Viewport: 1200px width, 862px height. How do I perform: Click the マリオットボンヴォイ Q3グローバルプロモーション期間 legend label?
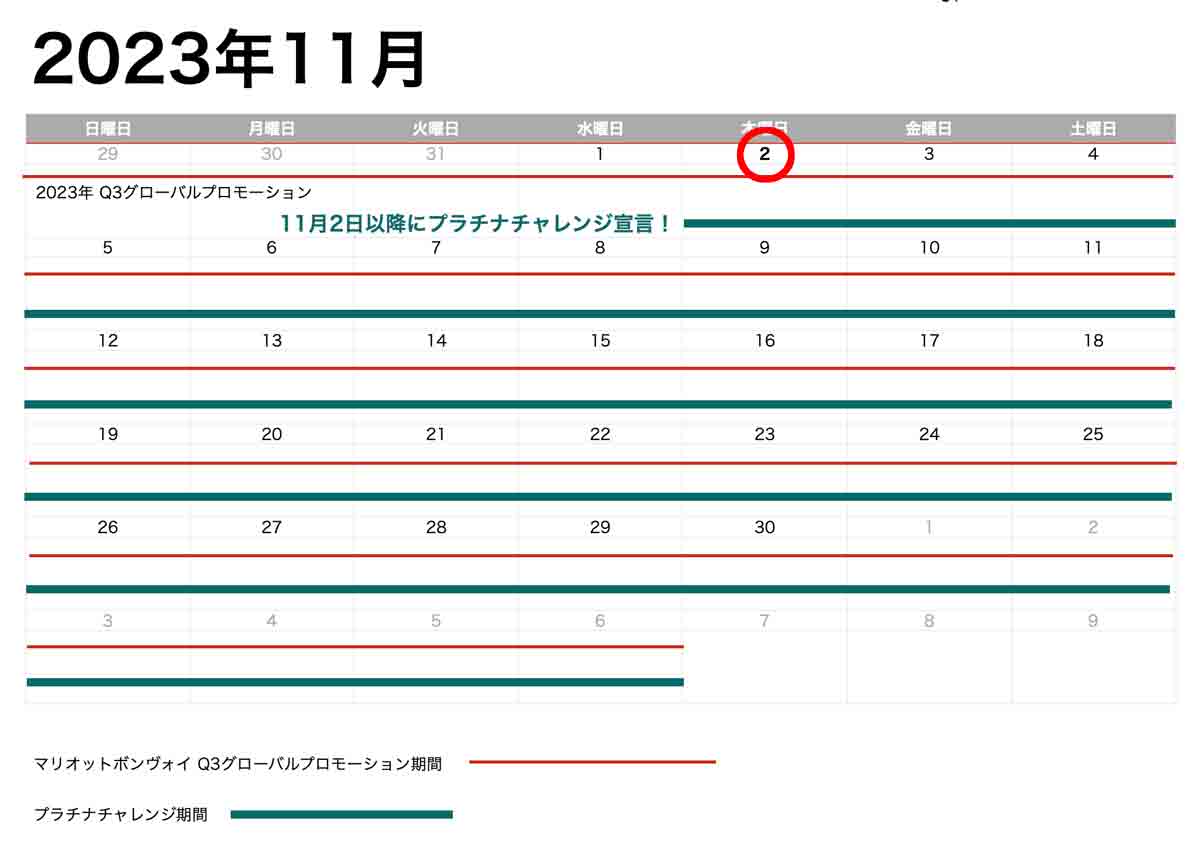pos(238,764)
